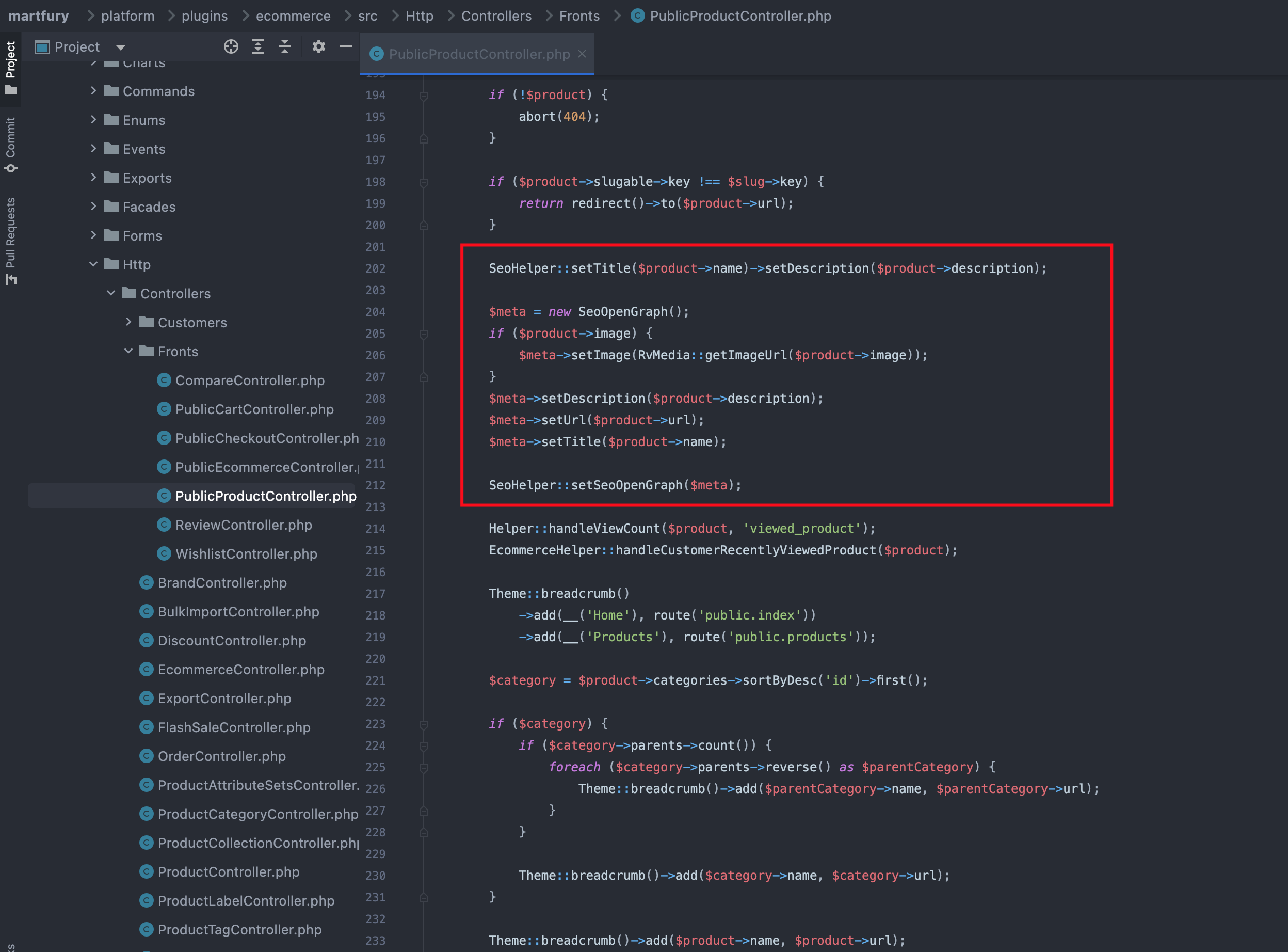Open EcommerceController.php in tree
The height and width of the screenshot is (952, 1288).
point(232,669)
